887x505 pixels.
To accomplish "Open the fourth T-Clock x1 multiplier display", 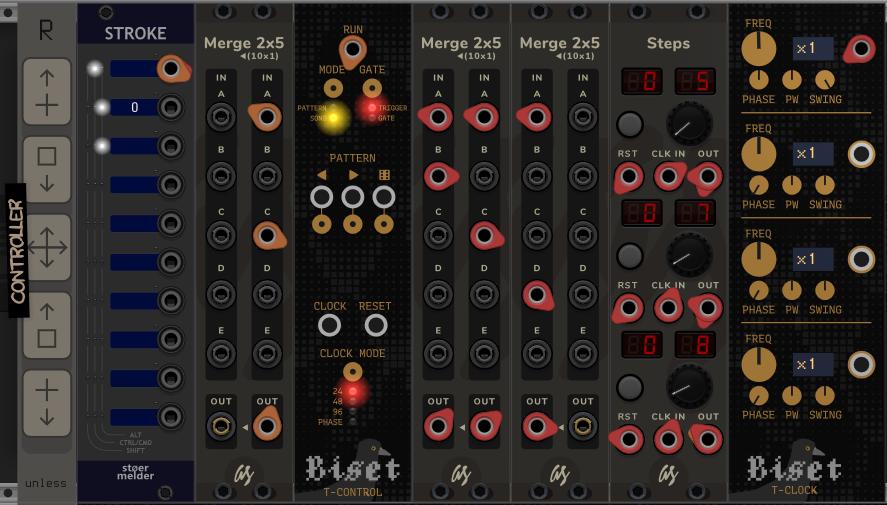I will pyautogui.click(x=812, y=364).
